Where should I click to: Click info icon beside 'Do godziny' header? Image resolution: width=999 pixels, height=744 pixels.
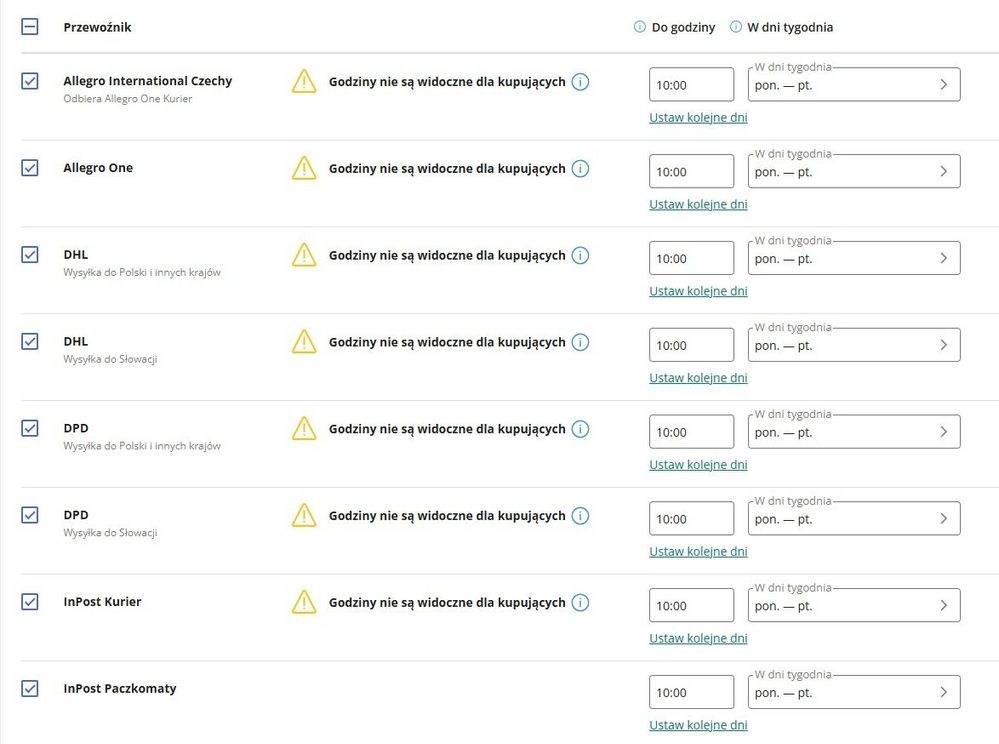(640, 27)
